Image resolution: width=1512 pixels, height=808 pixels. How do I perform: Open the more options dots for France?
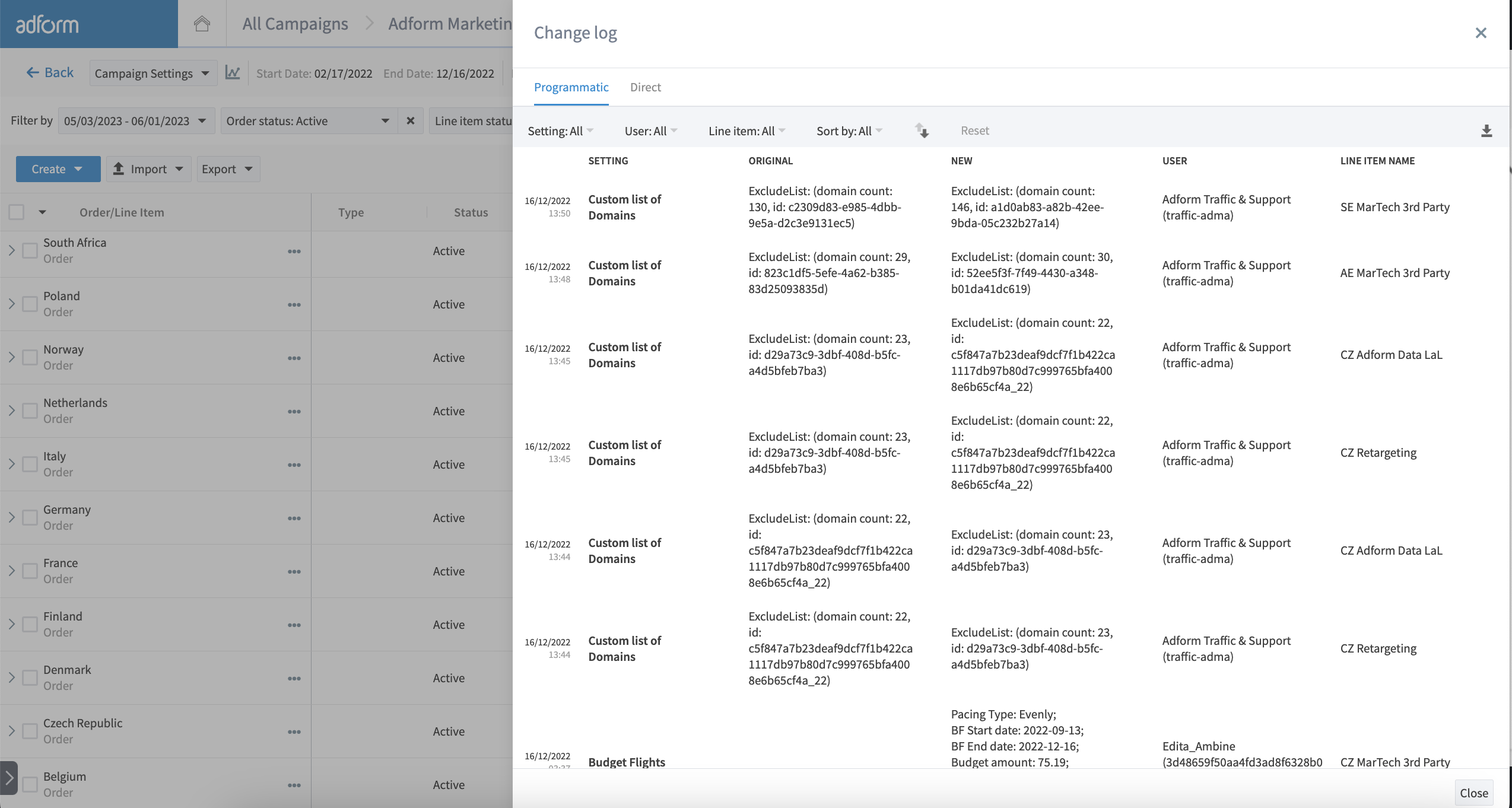click(294, 571)
